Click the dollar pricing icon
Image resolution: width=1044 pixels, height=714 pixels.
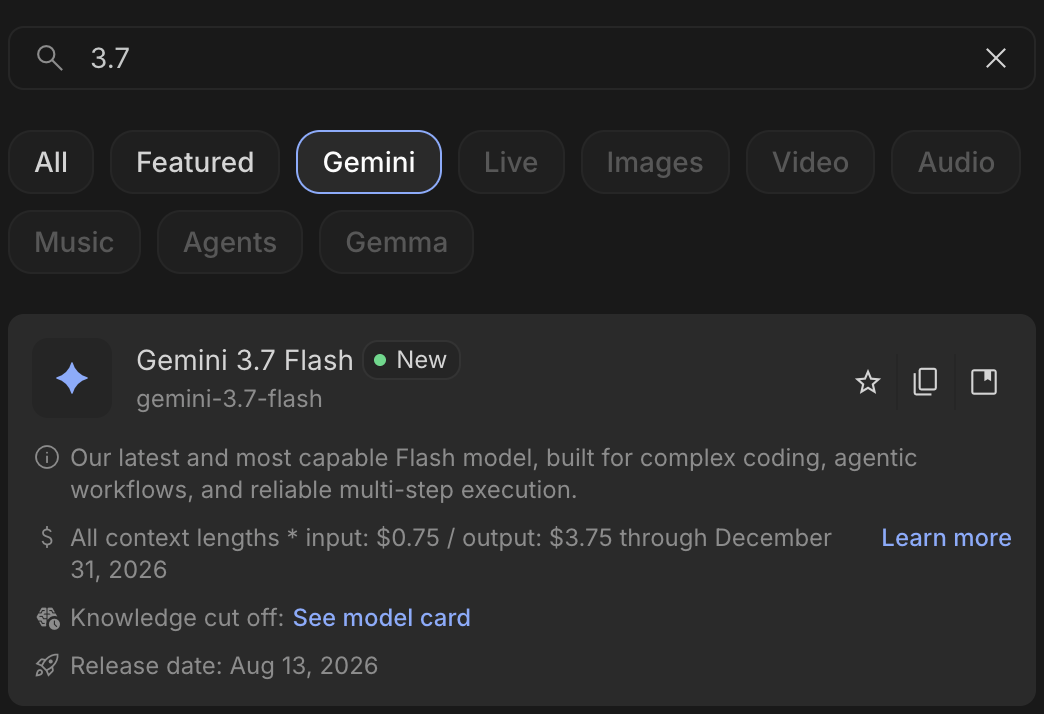tap(47, 537)
